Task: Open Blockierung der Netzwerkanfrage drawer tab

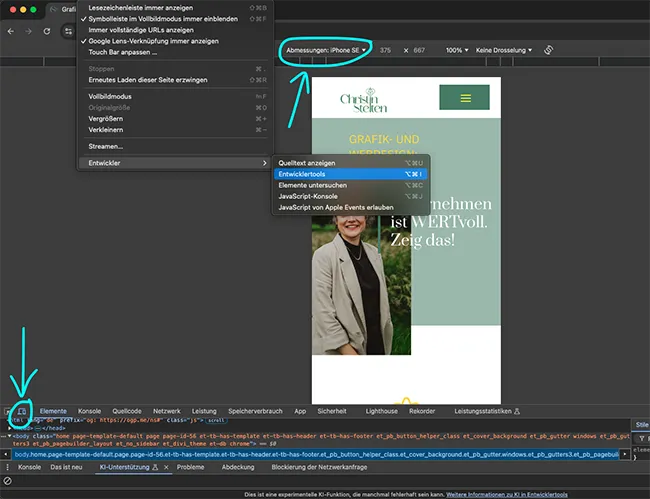Action: (319, 467)
